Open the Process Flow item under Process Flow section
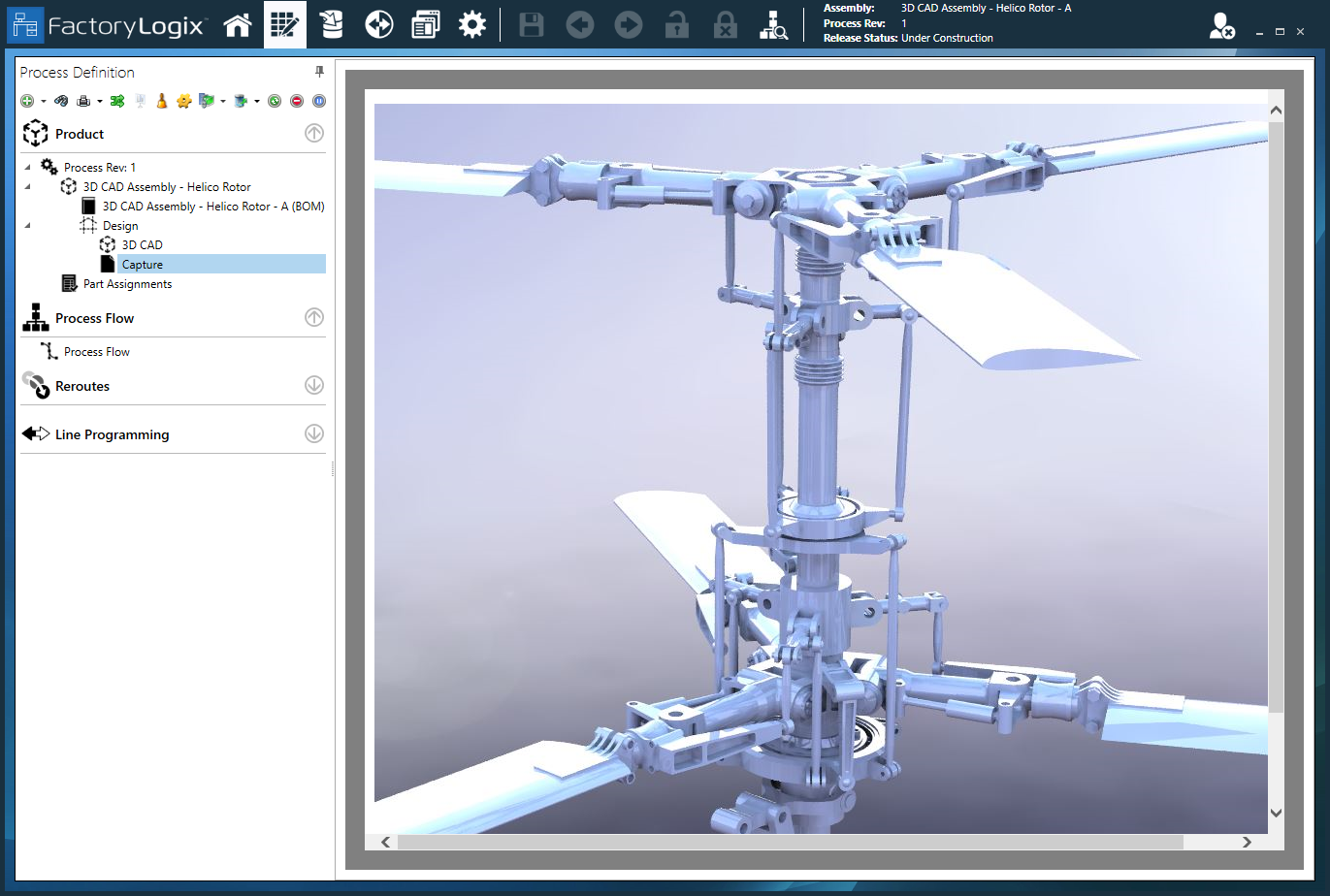Viewport: 1330px width, 896px height. click(x=95, y=351)
